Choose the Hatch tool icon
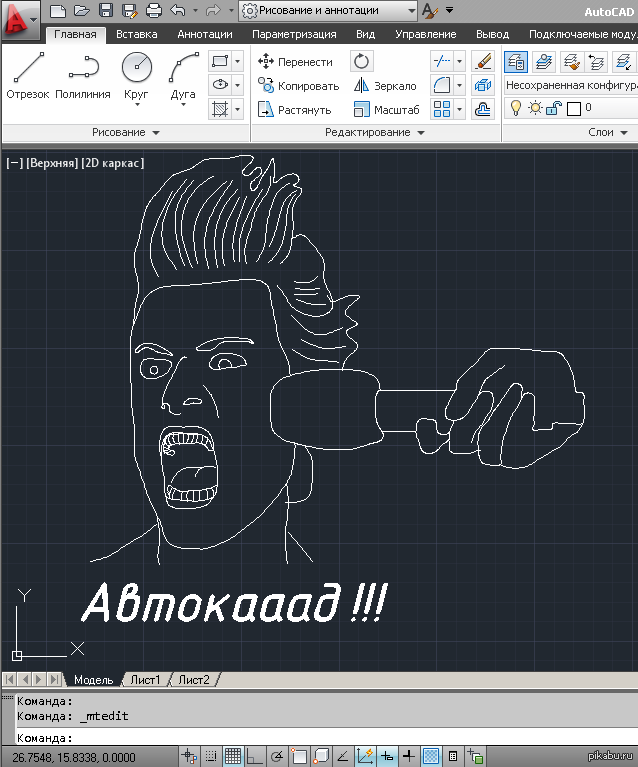 220,109
